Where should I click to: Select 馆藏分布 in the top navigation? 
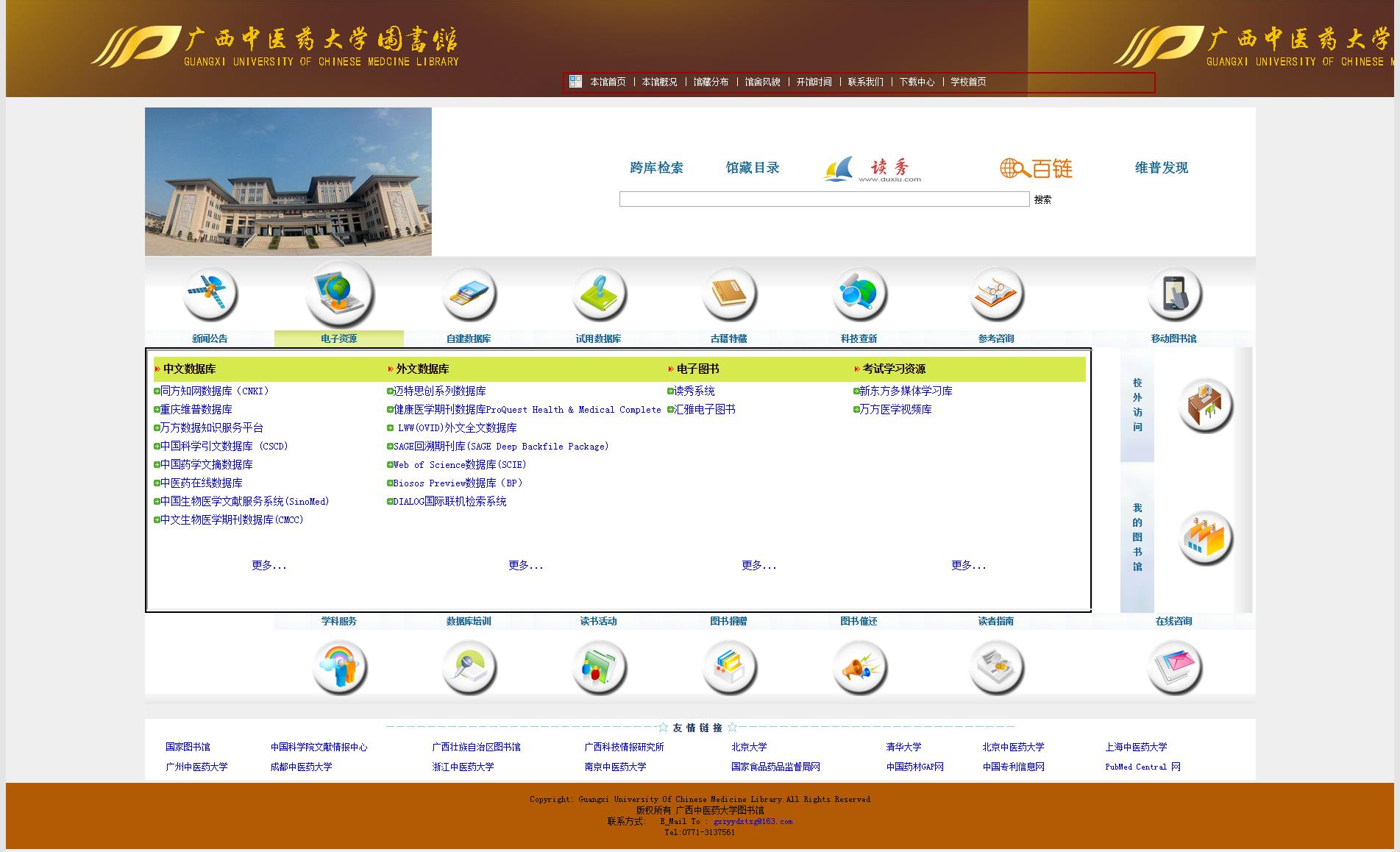coord(711,82)
